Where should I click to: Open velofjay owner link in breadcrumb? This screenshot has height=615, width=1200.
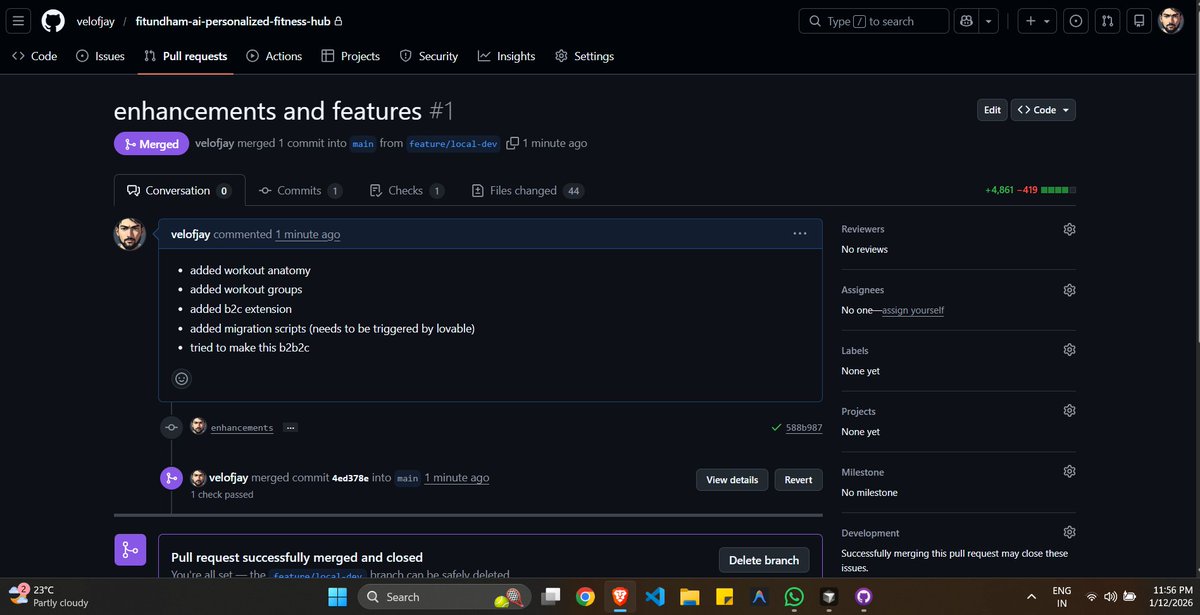pyautogui.click(x=96, y=21)
